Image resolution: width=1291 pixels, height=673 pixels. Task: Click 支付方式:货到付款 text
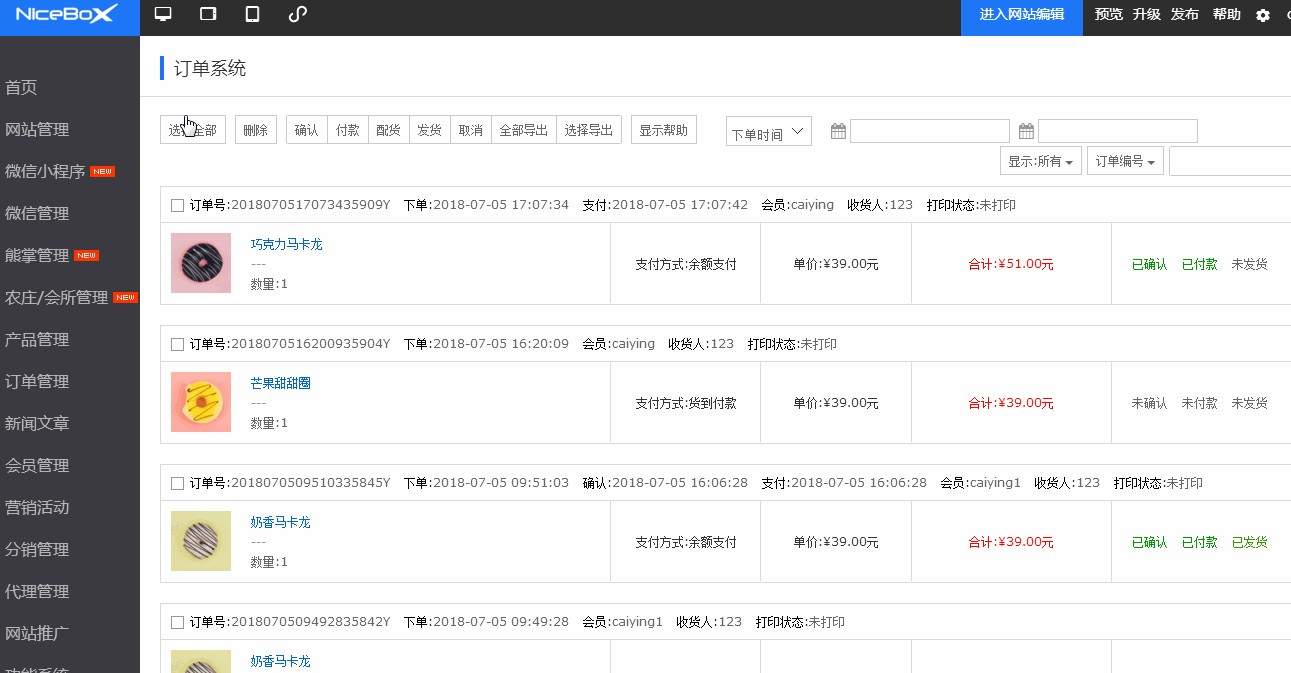pyautogui.click(x=686, y=403)
